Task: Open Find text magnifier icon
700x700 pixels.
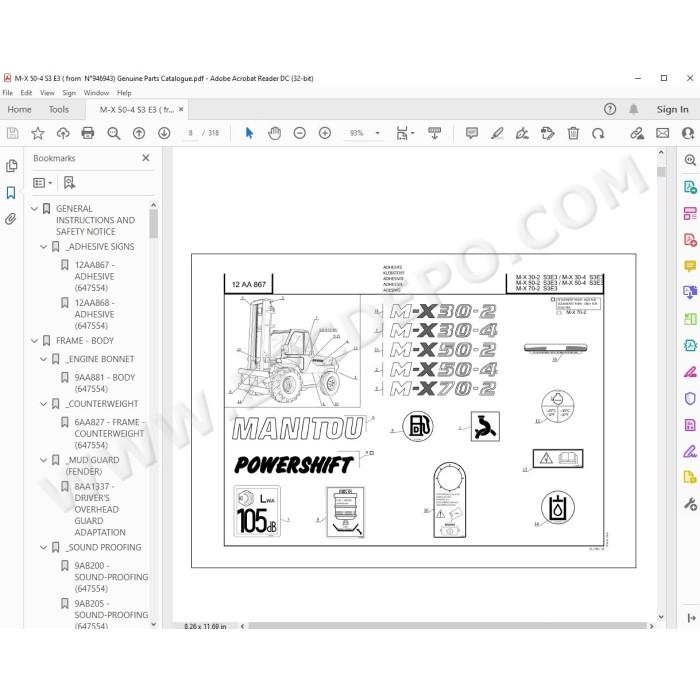Action: (x=113, y=133)
